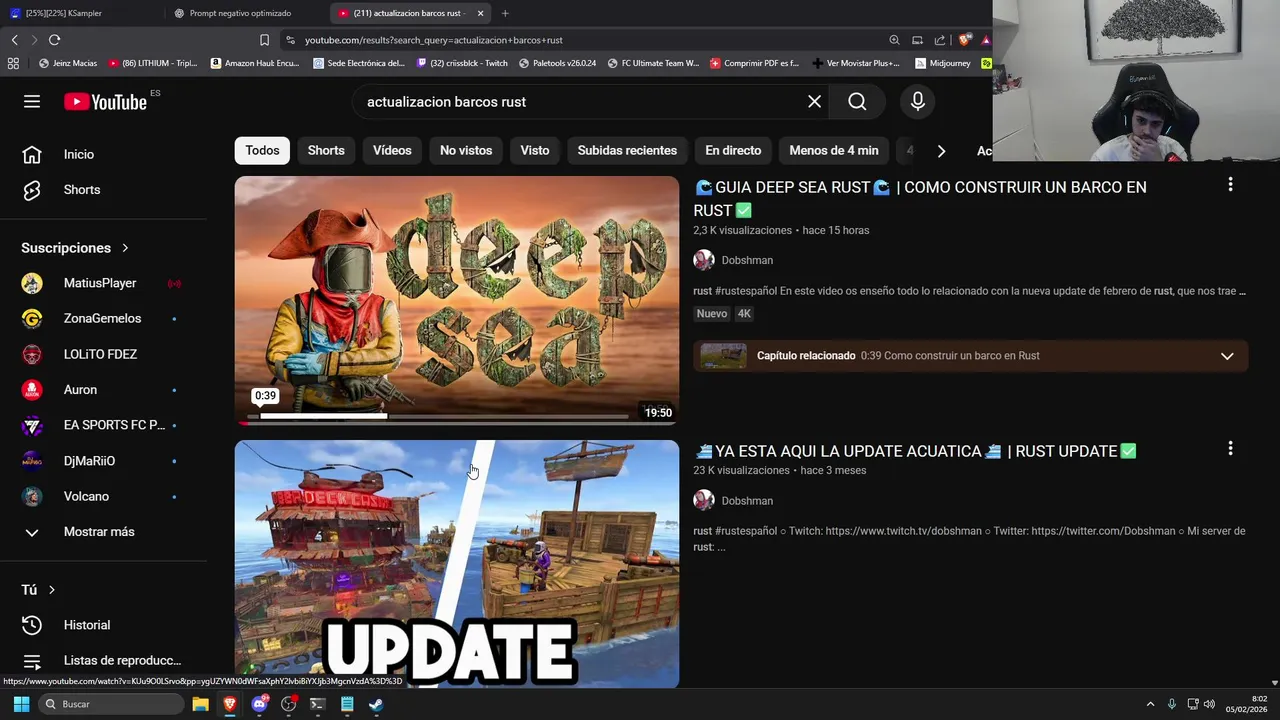Select the Shorts filter chip
The height and width of the screenshot is (720, 1280).
coord(326,150)
